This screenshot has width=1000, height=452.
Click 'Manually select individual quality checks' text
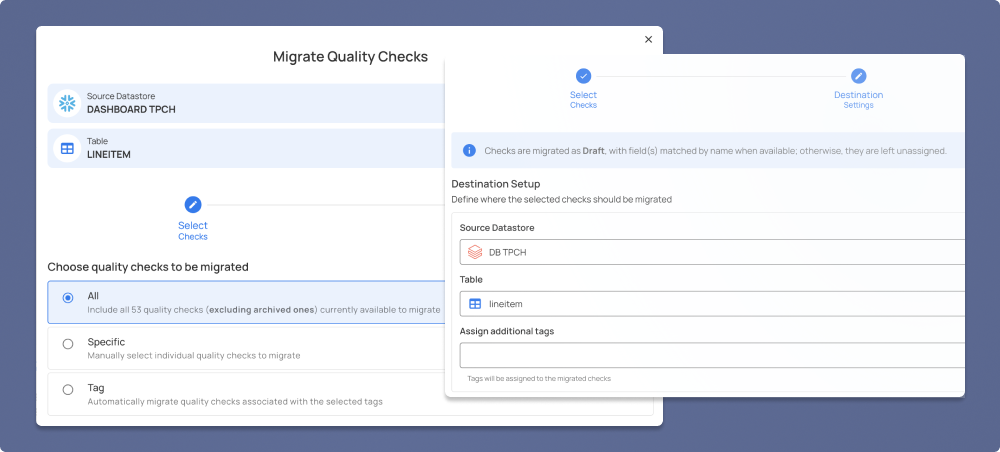tap(194, 356)
